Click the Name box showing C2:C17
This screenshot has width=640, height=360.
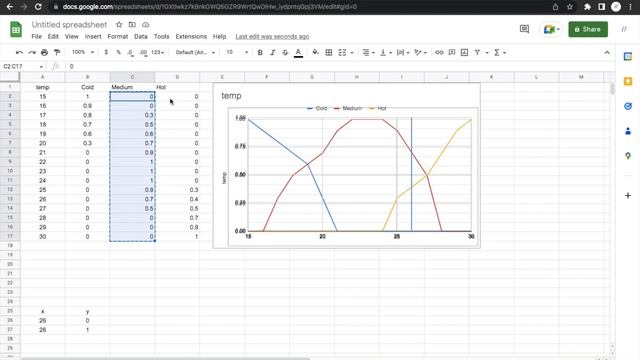[x=23, y=66]
